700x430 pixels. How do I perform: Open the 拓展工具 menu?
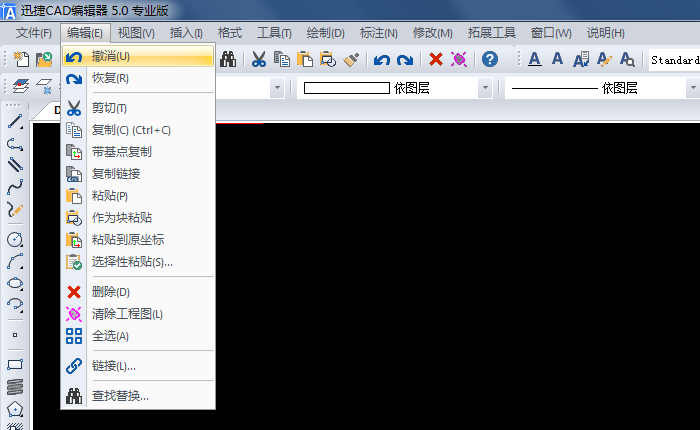[492, 33]
